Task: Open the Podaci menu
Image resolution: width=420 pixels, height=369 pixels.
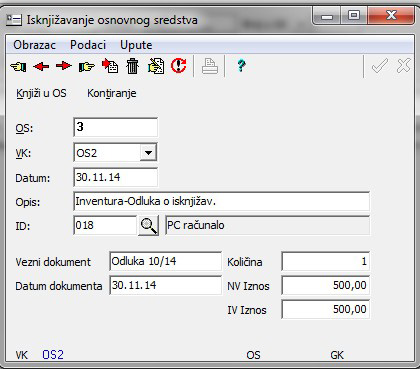Action: pyautogui.click(x=88, y=45)
